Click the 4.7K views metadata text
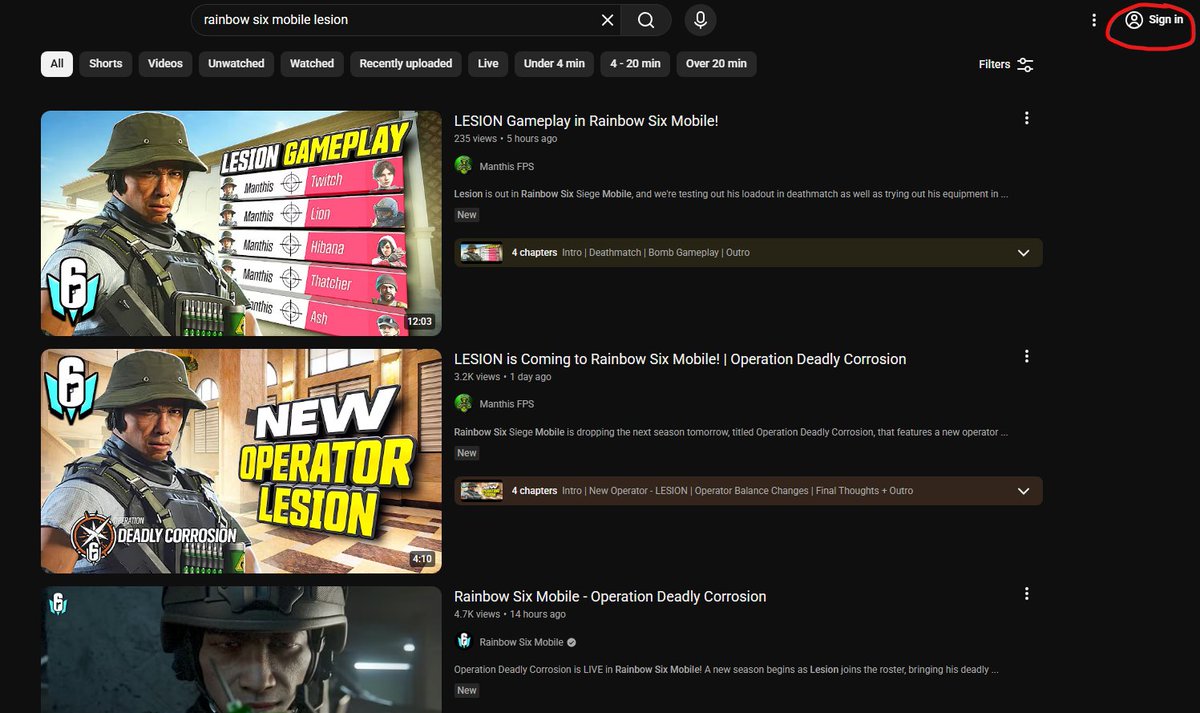The image size is (1200, 713). 477,614
